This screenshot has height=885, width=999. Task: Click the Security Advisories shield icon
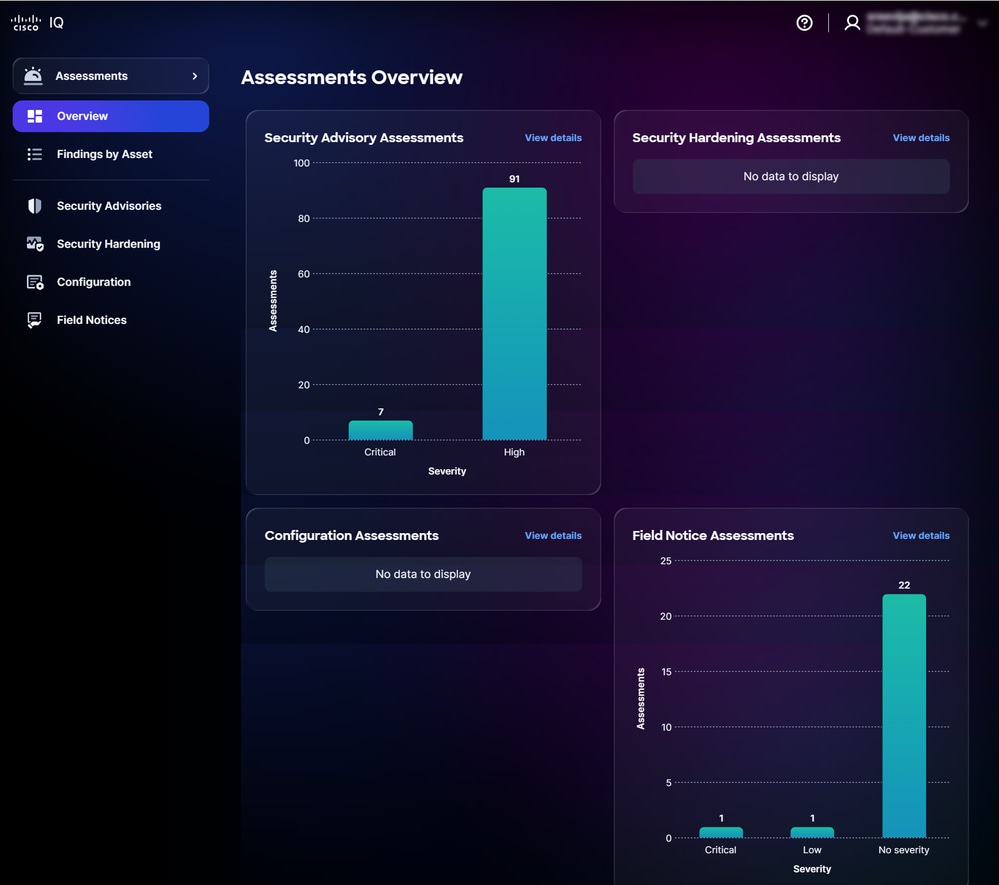pos(35,206)
